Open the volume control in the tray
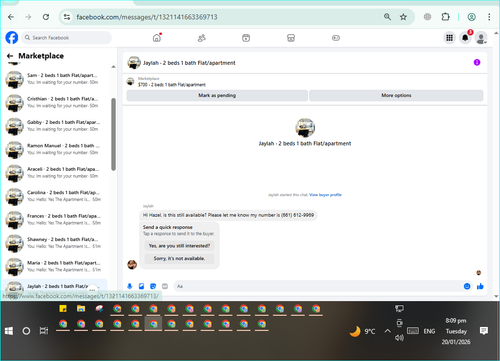Image resolution: width=500 pixels, height=361 pixels. tap(399, 338)
